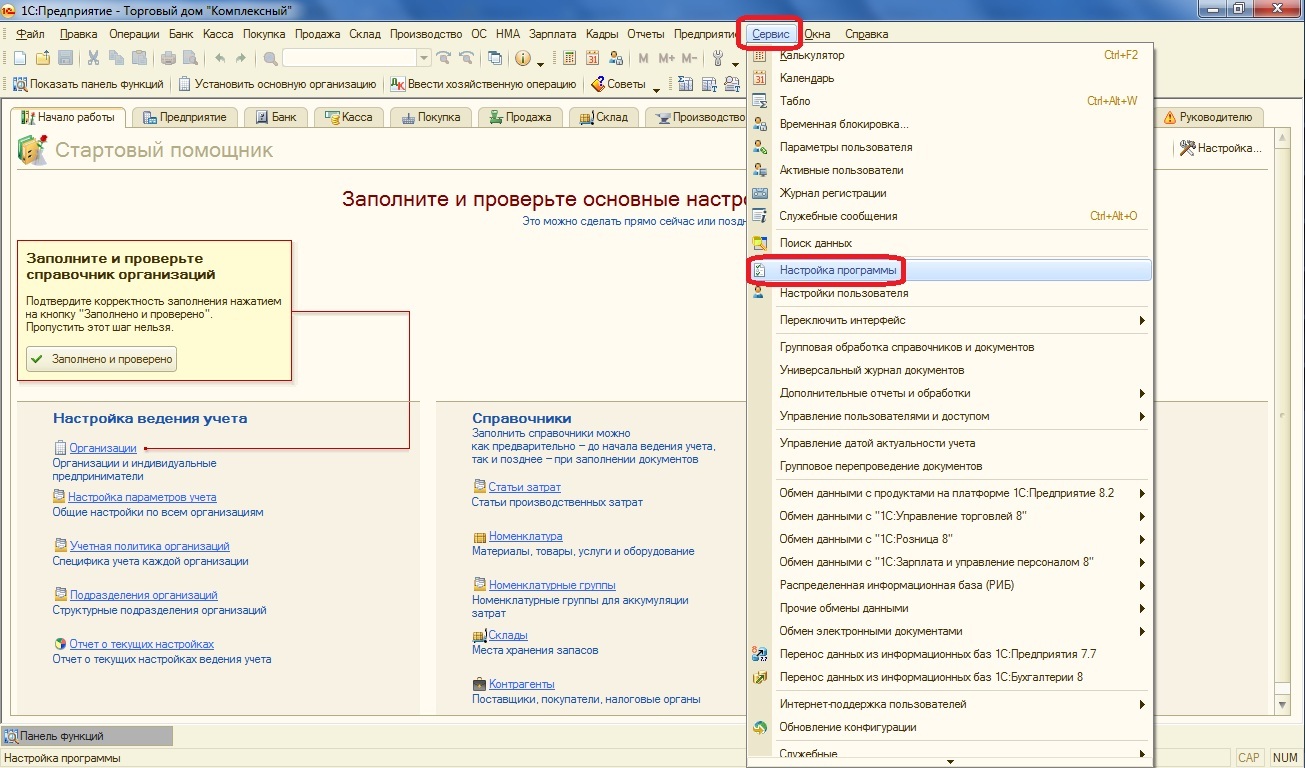Image resolution: width=1305 pixels, height=768 pixels.
Task: Switch to the Руководителю tab
Action: (1207, 117)
